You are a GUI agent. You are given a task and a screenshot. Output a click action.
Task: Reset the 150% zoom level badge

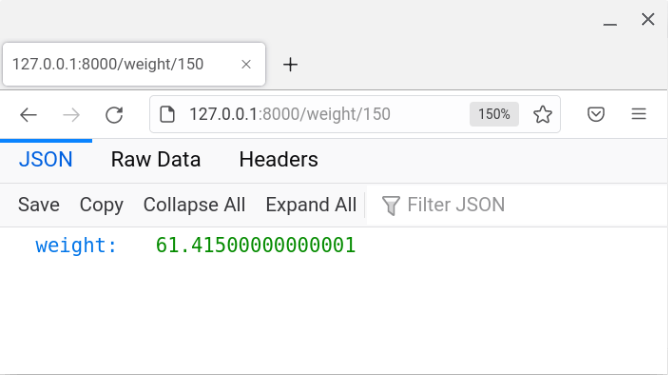pos(494,114)
